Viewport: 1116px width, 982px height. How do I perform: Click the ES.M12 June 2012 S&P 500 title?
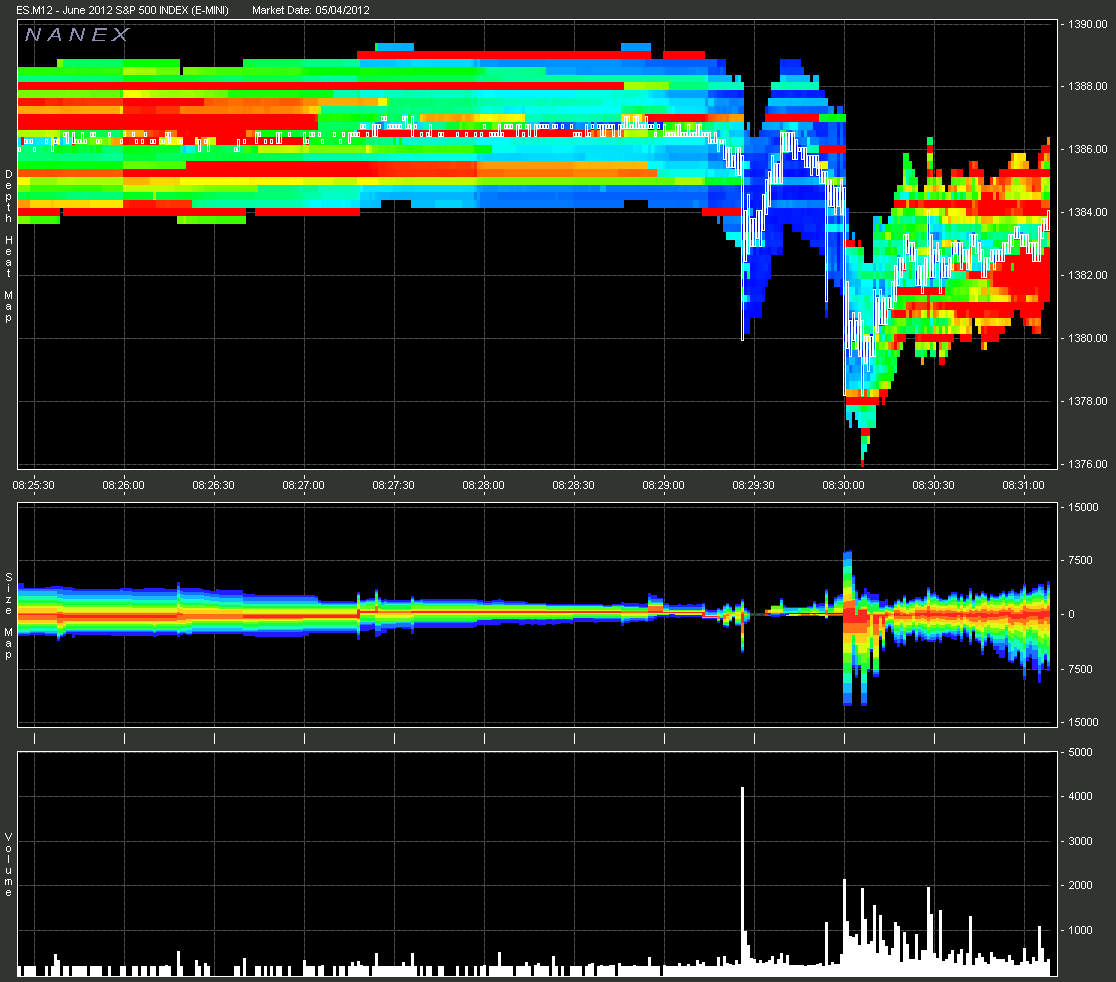pos(122,10)
